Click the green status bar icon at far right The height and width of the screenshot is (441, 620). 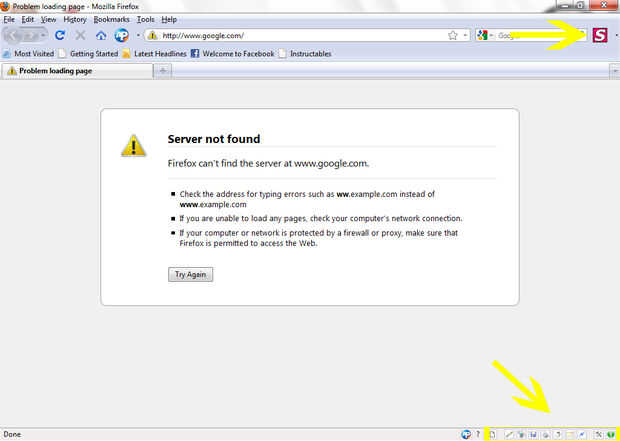click(611, 435)
